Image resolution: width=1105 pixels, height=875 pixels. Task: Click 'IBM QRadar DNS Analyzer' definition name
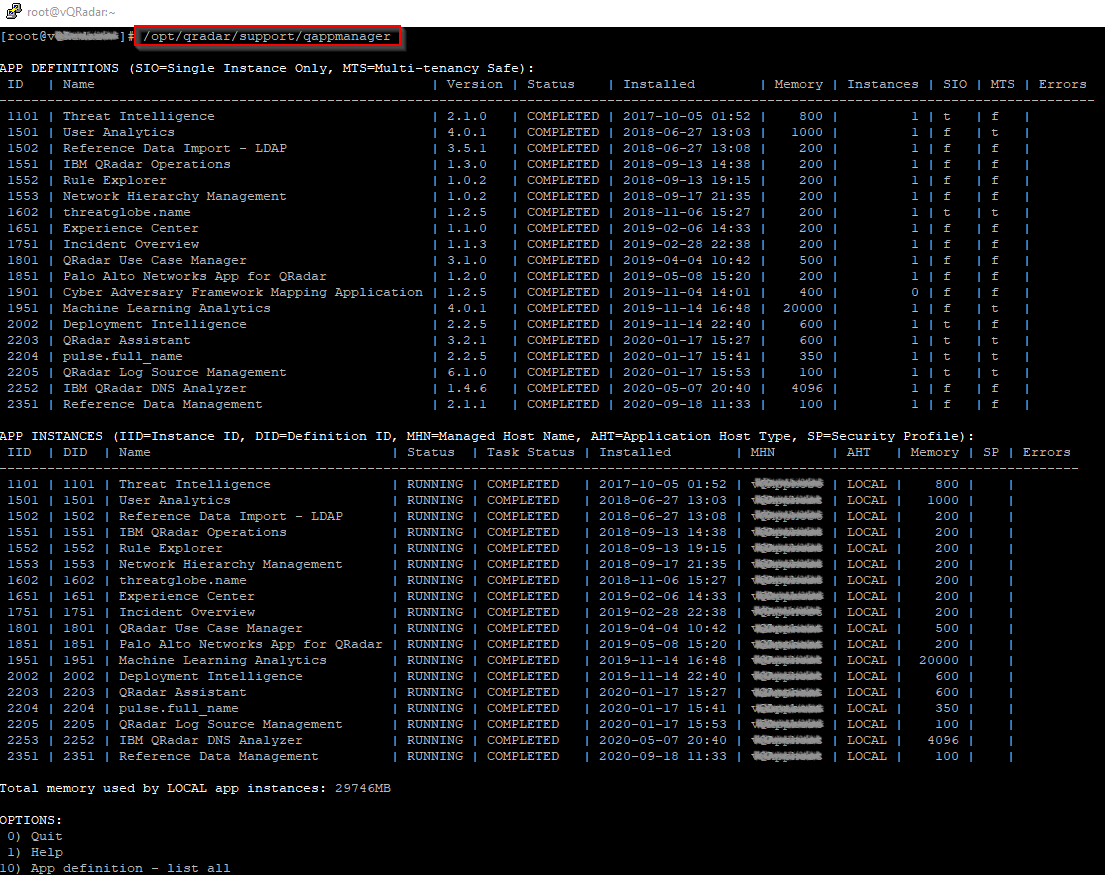tap(155, 389)
